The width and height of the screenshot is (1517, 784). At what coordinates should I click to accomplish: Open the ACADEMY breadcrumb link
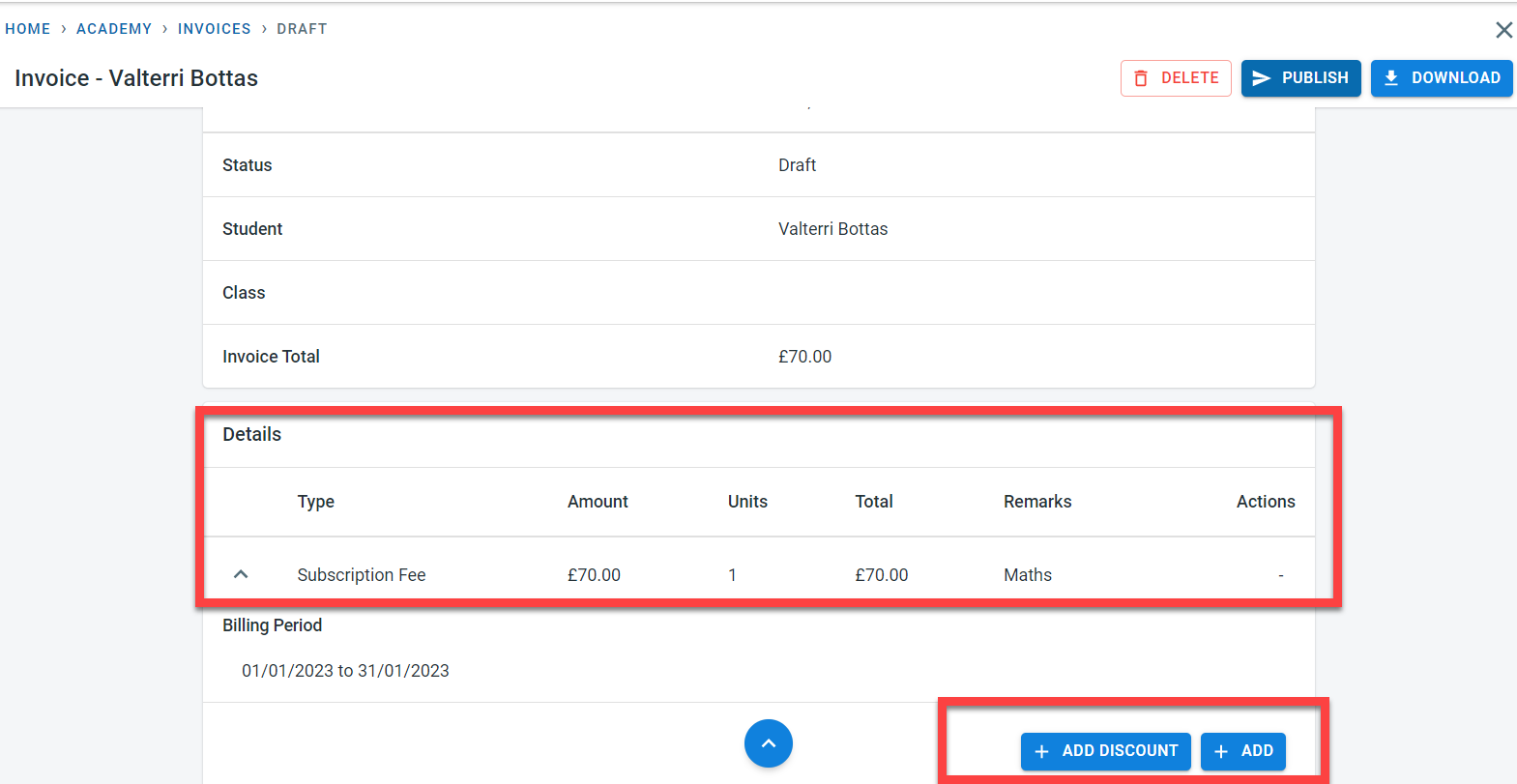[114, 29]
